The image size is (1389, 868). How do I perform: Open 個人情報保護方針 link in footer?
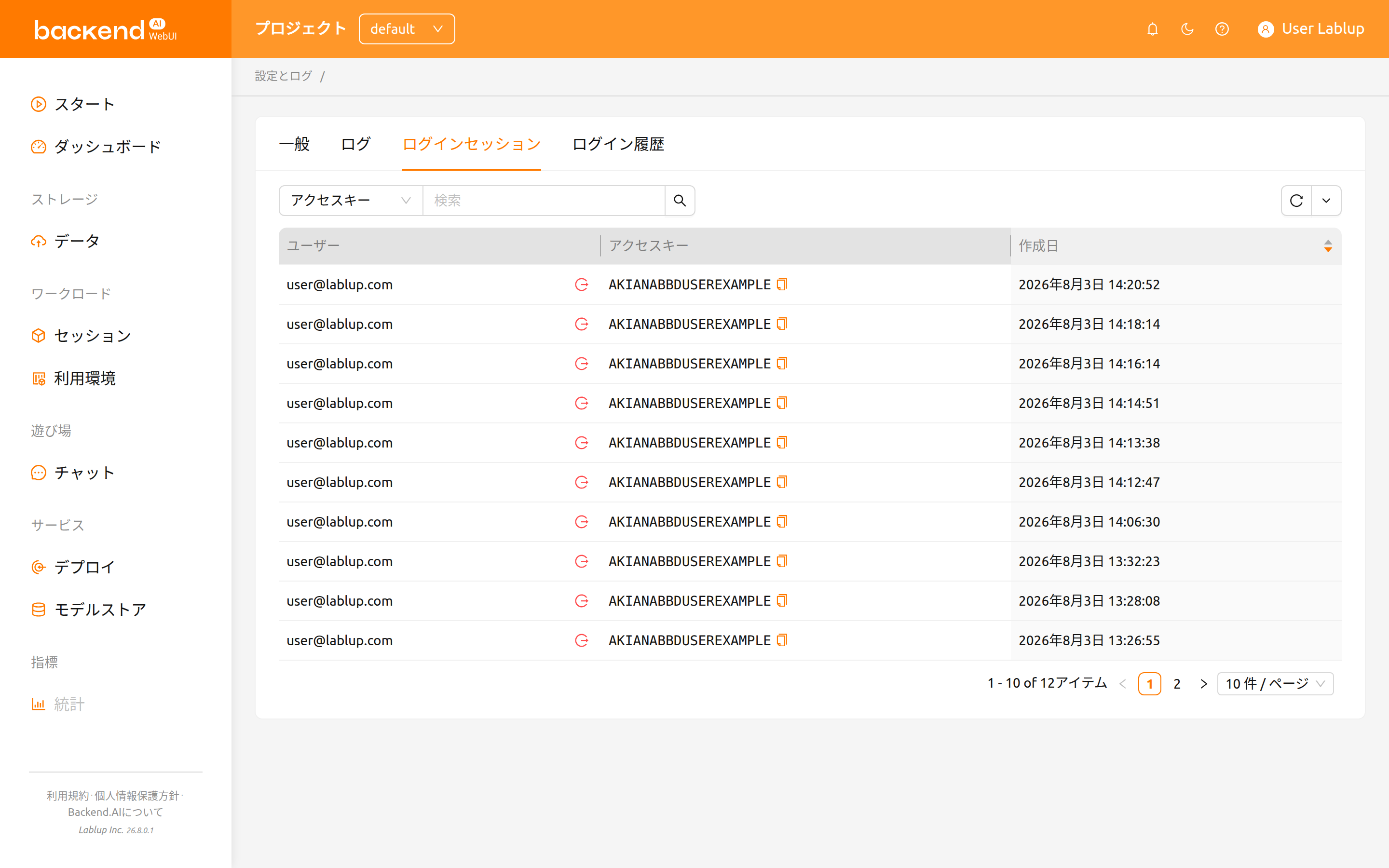click(136, 796)
